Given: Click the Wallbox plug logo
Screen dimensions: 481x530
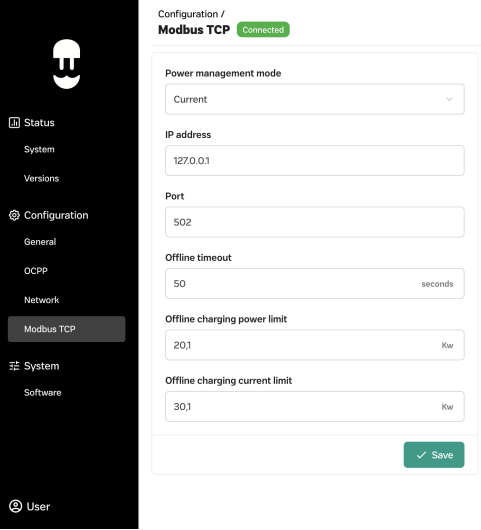Looking at the screenshot, I should click(67, 64).
